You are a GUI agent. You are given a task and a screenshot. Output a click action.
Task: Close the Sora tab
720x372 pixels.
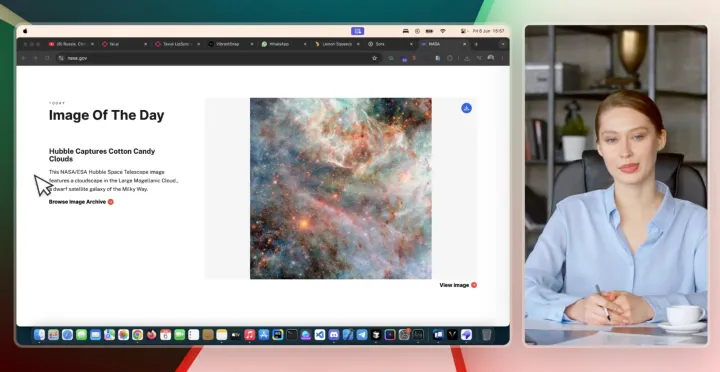coord(411,44)
